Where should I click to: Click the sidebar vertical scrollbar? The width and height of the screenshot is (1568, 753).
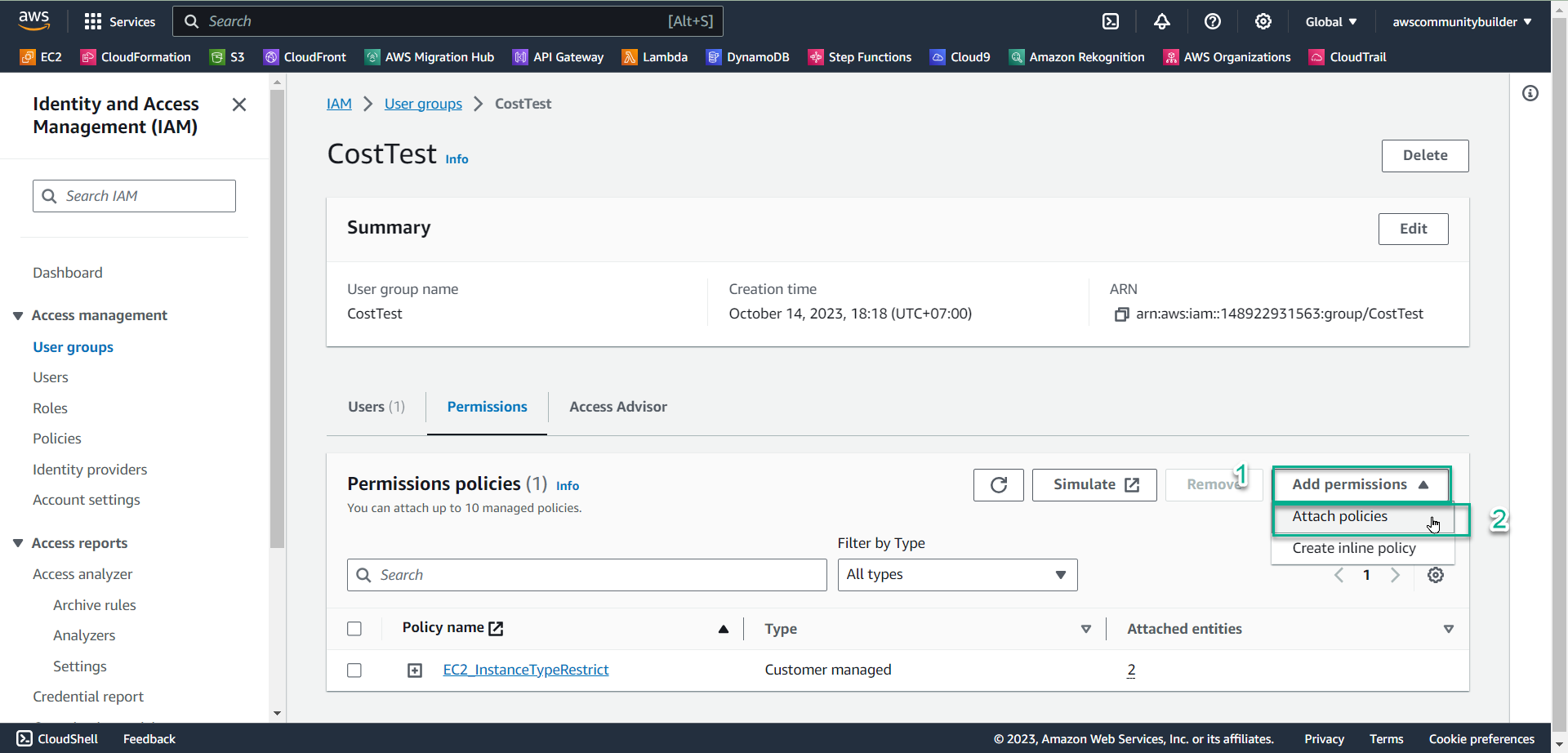click(x=278, y=319)
